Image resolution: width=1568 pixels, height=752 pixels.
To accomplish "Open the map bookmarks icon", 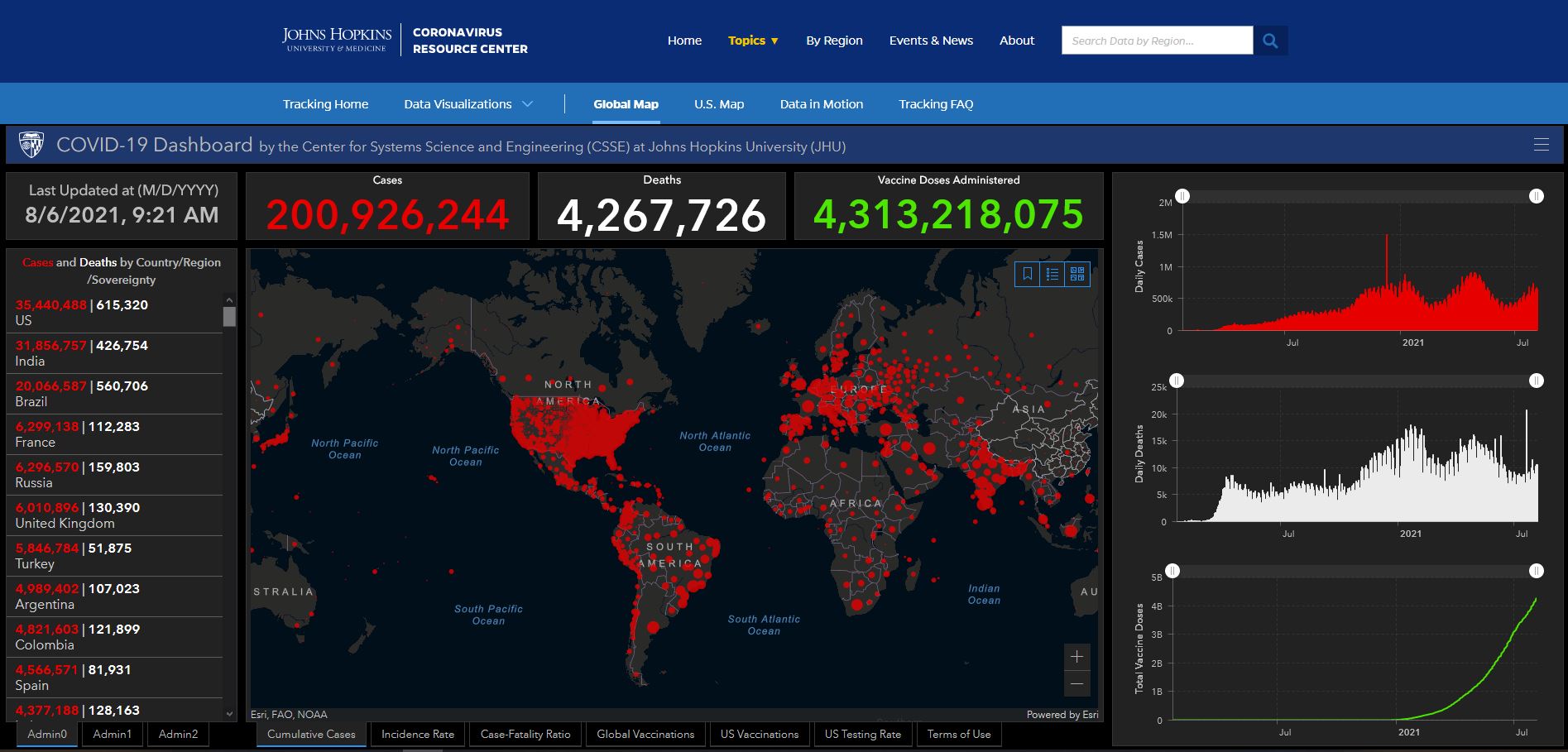I will [1028, 274].
